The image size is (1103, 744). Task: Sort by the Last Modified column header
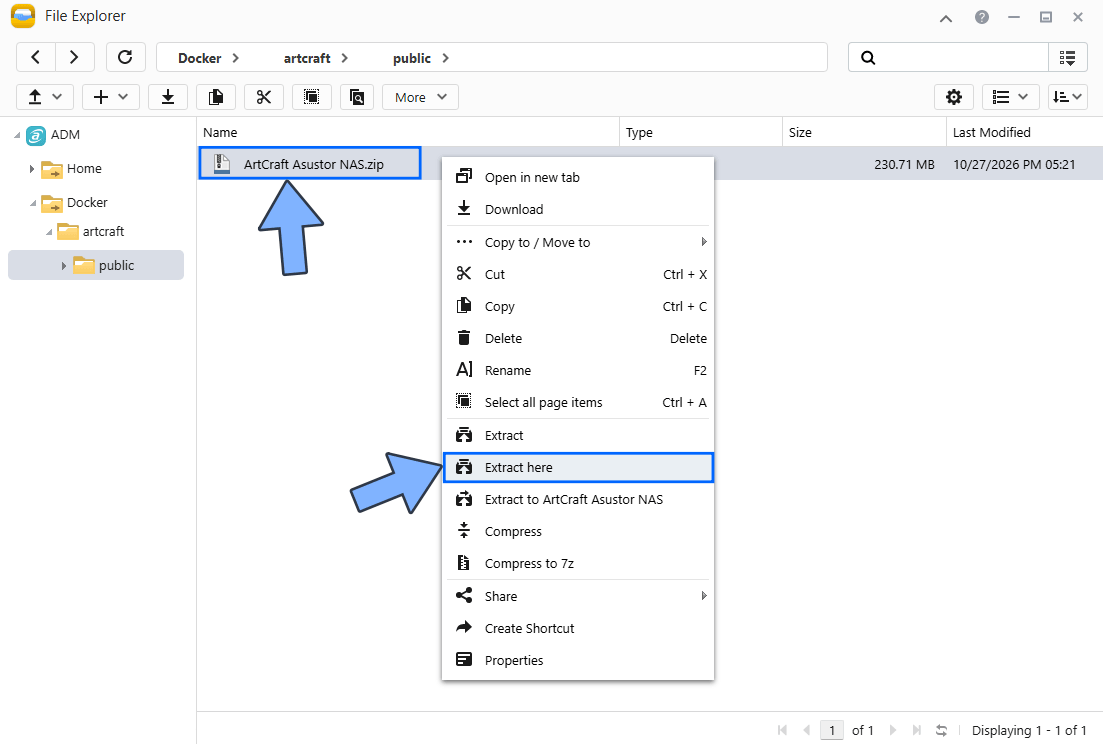click(x=1024, y=132)
